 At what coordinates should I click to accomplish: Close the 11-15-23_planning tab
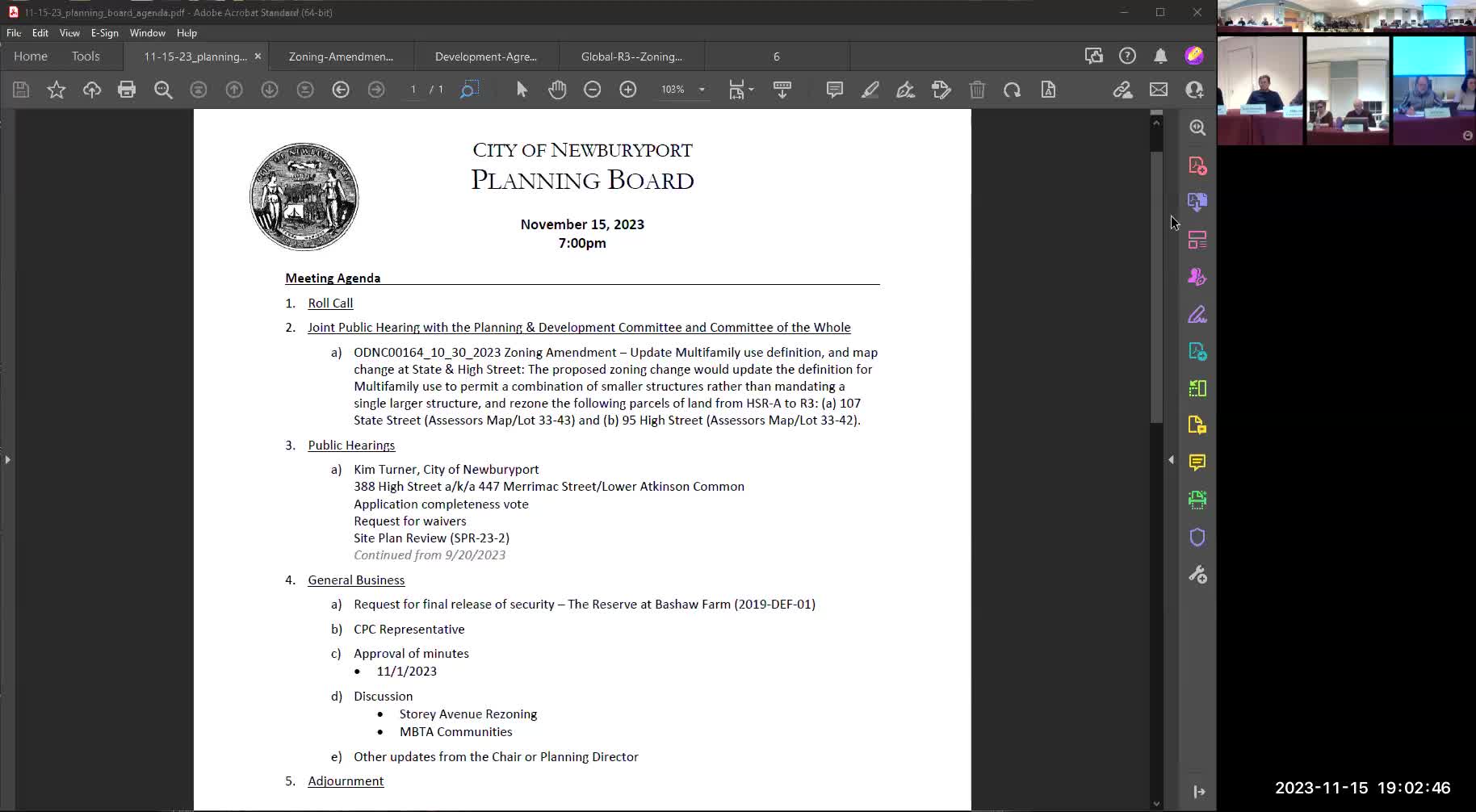(x=258, y=57)
